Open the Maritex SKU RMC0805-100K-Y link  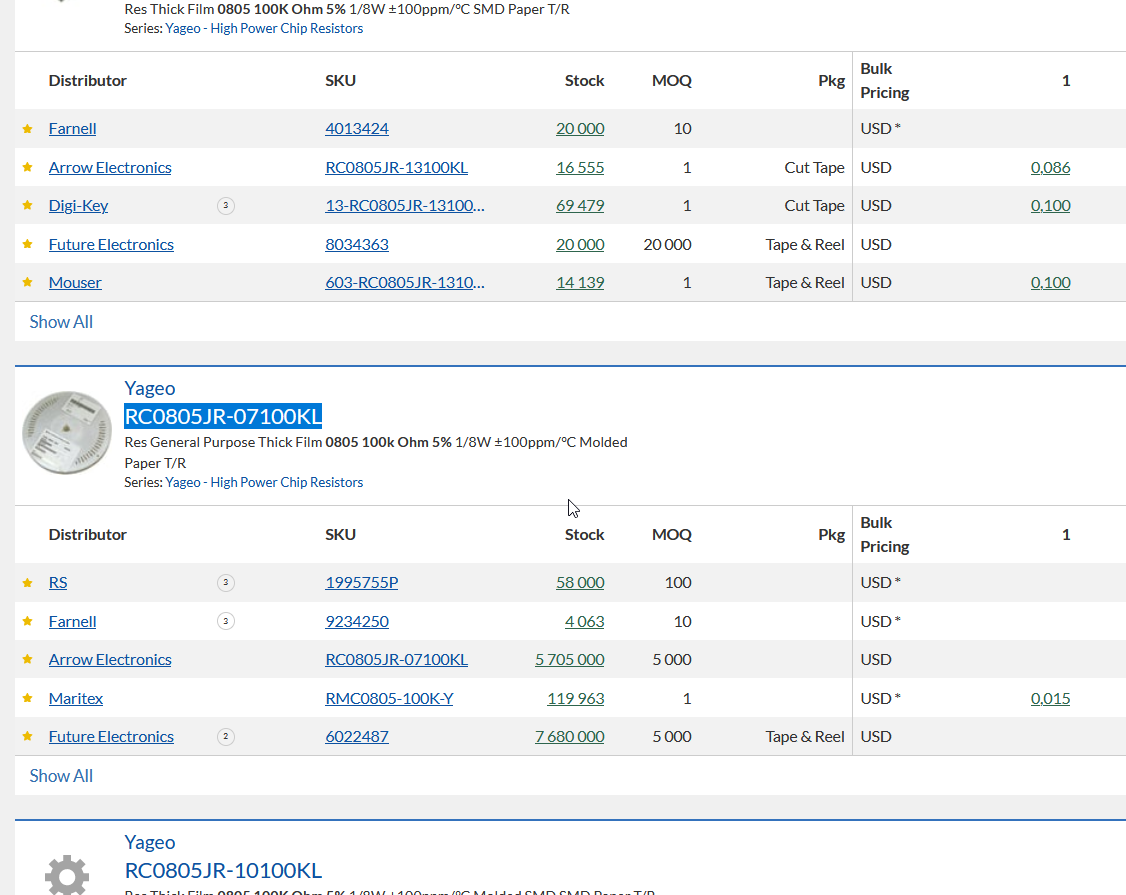(x=389, y=698)
